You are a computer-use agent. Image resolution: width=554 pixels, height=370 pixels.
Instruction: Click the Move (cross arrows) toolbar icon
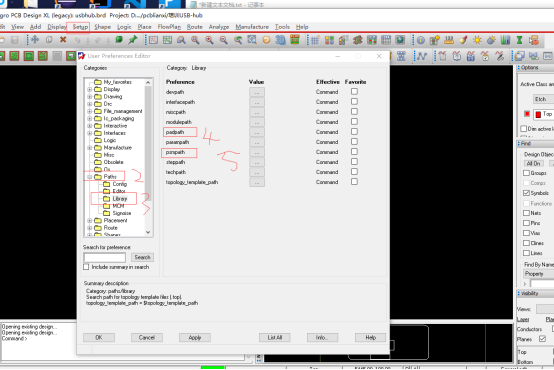click(x=35, y=40)
